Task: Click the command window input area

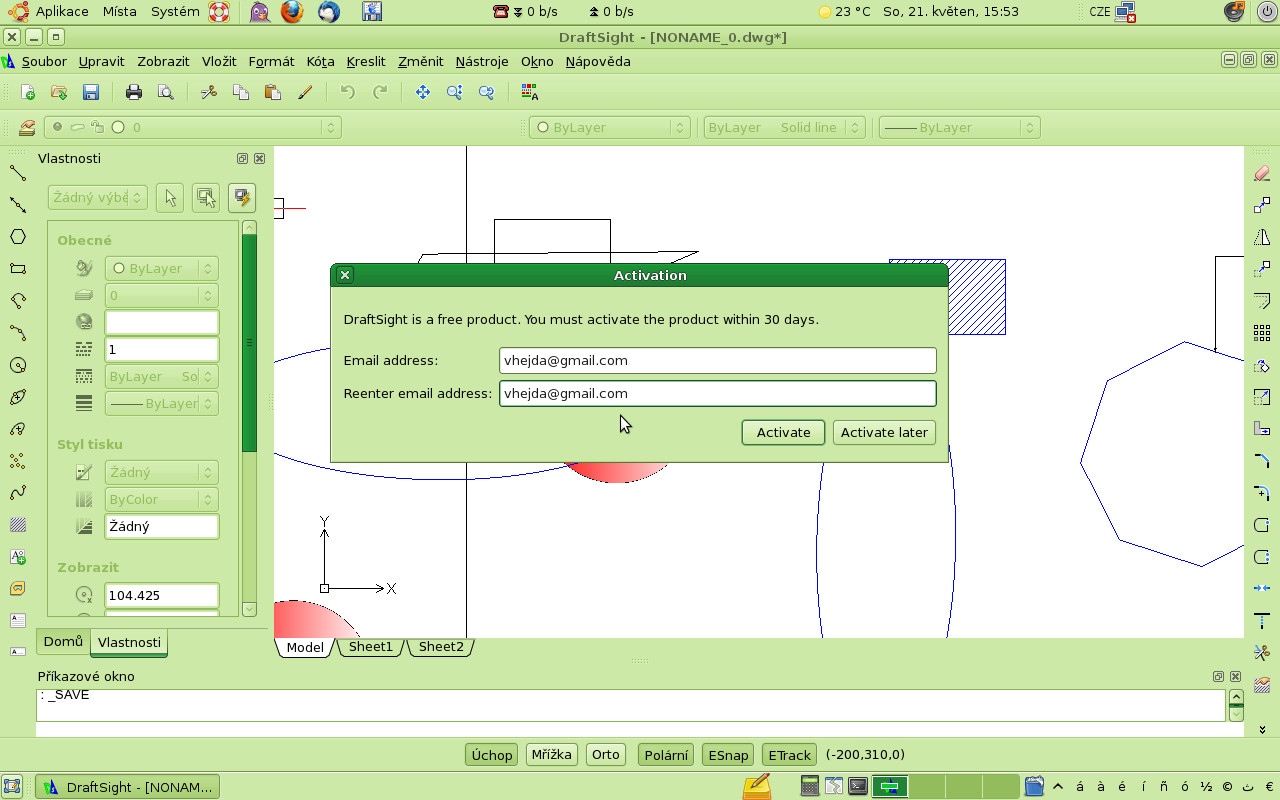Action: click(x=632, y=705)
